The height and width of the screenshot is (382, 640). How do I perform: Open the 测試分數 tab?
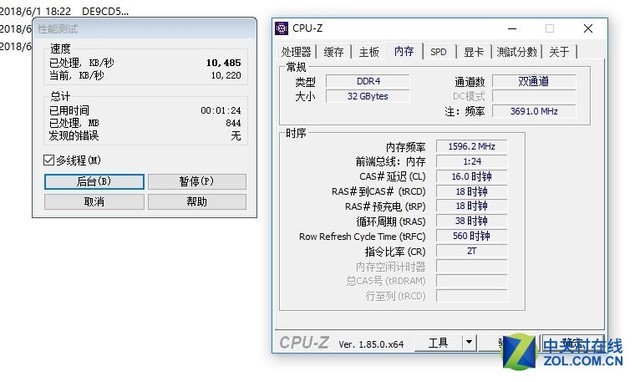click(517, 52)
